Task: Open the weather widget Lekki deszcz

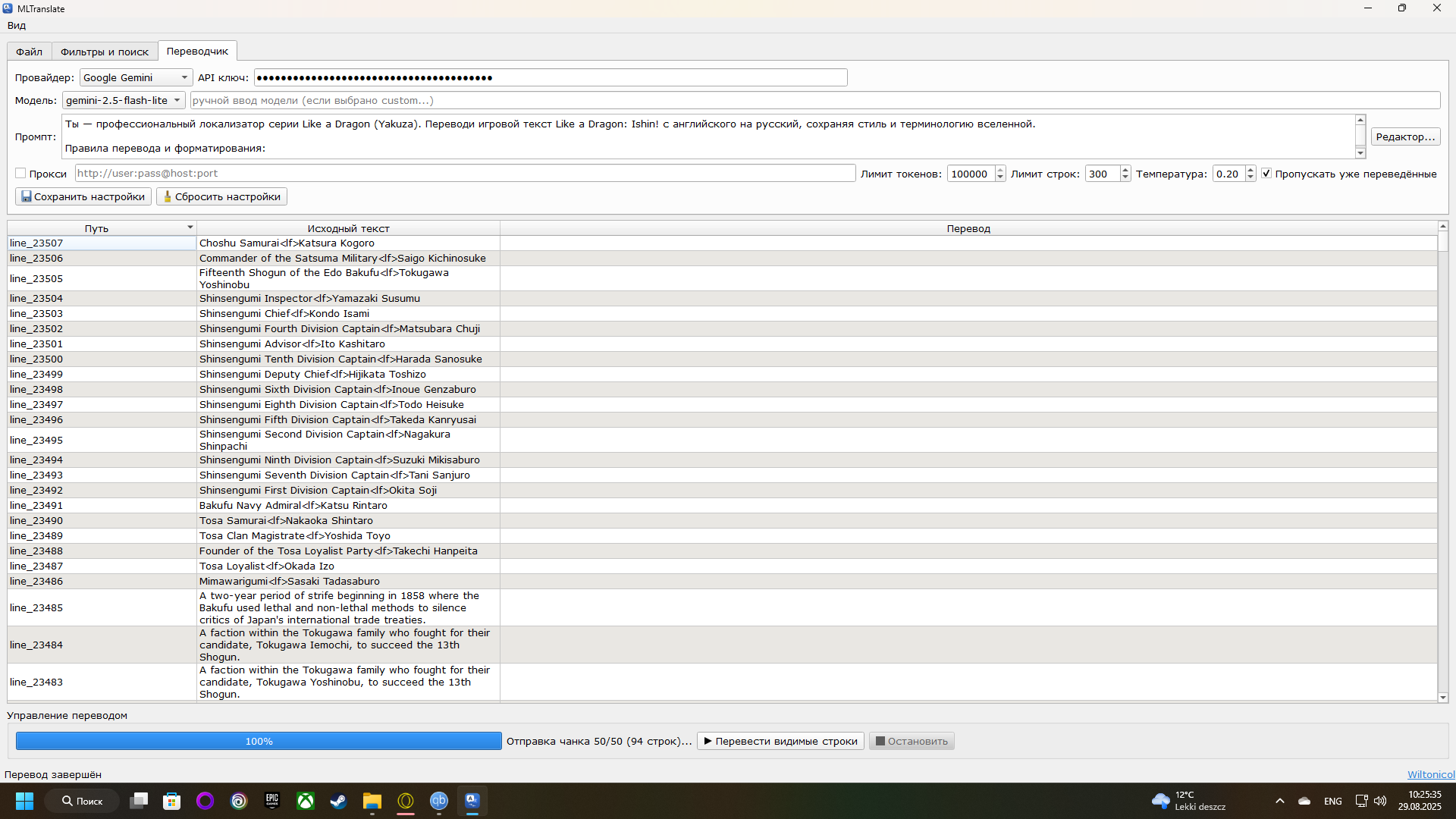Action: [x=1189, y=801]
